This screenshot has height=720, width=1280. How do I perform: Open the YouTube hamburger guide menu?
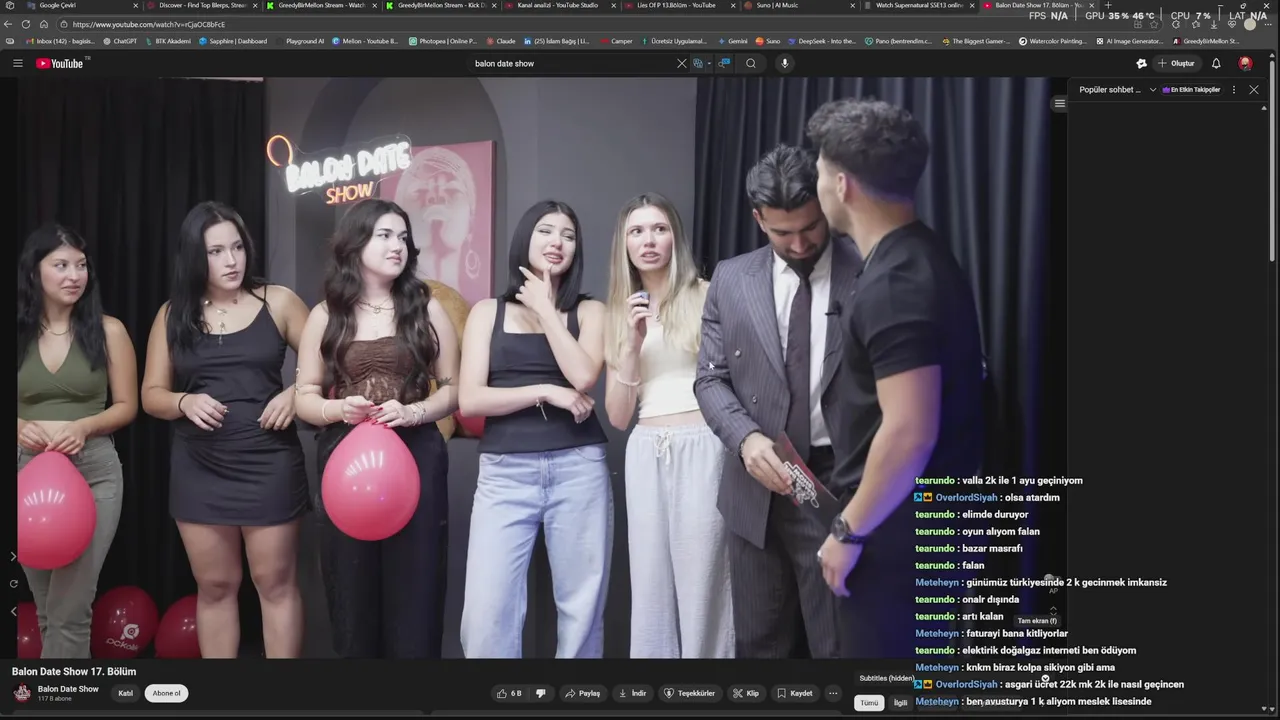tap(17, 63)
